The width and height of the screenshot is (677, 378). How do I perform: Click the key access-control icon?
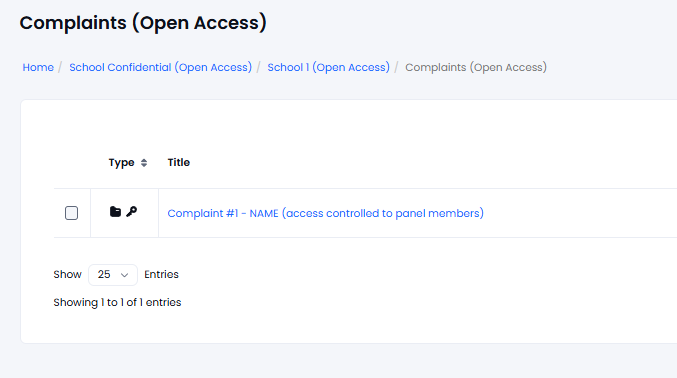(132, 212)
